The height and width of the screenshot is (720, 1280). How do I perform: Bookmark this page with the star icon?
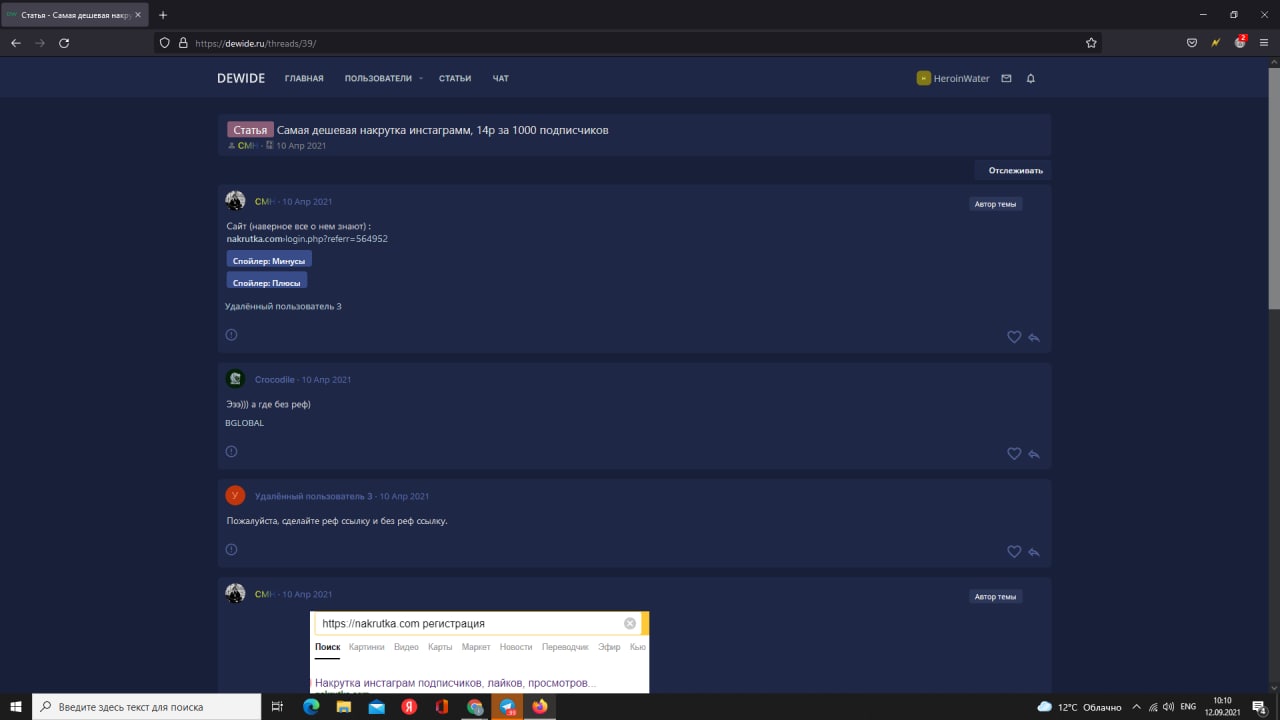[1091, 43]
